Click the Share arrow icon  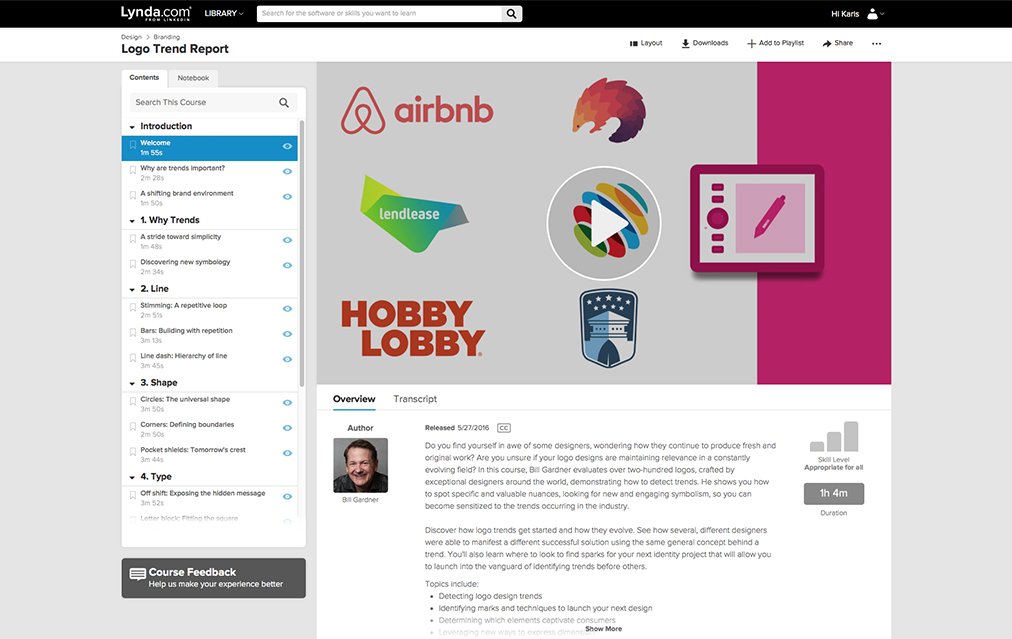pyautogui.click(x=827, y=43)
